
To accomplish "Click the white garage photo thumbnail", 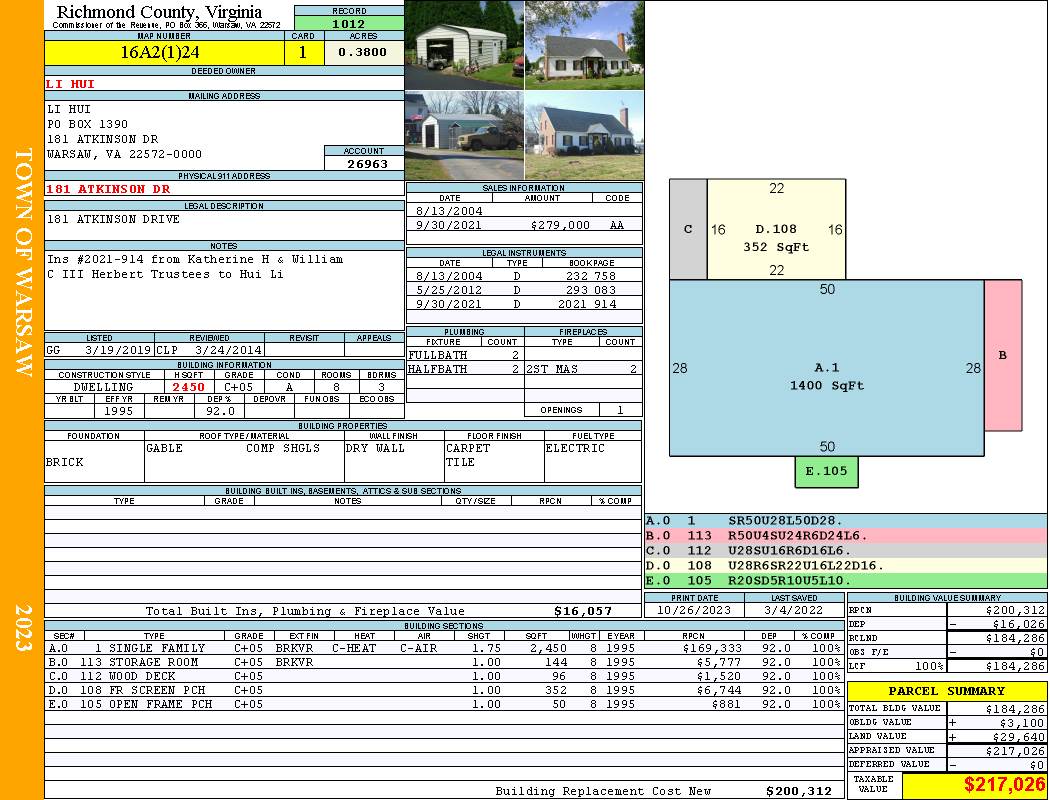I will coord(464,45).
